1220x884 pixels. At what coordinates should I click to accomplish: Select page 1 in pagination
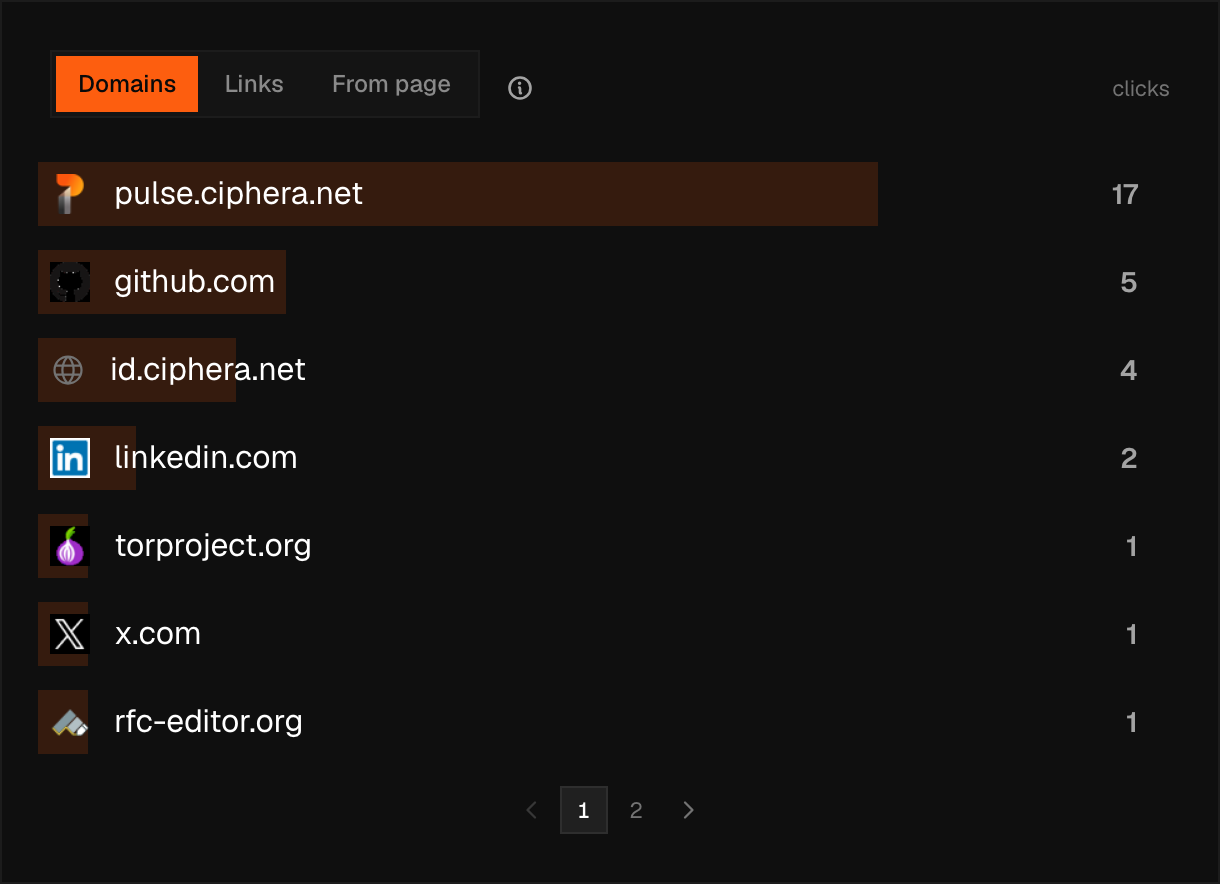tap(584, 810)
